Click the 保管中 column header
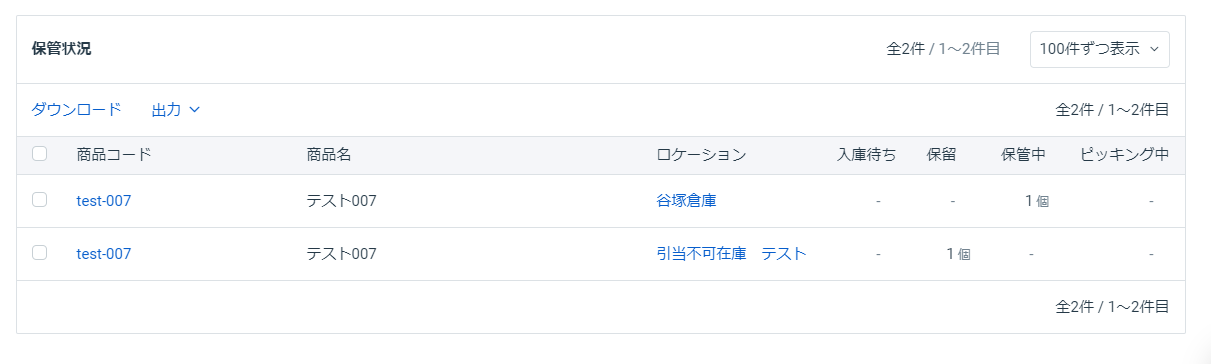Viewport: 1211px width, 364px height. point(1024,155)
